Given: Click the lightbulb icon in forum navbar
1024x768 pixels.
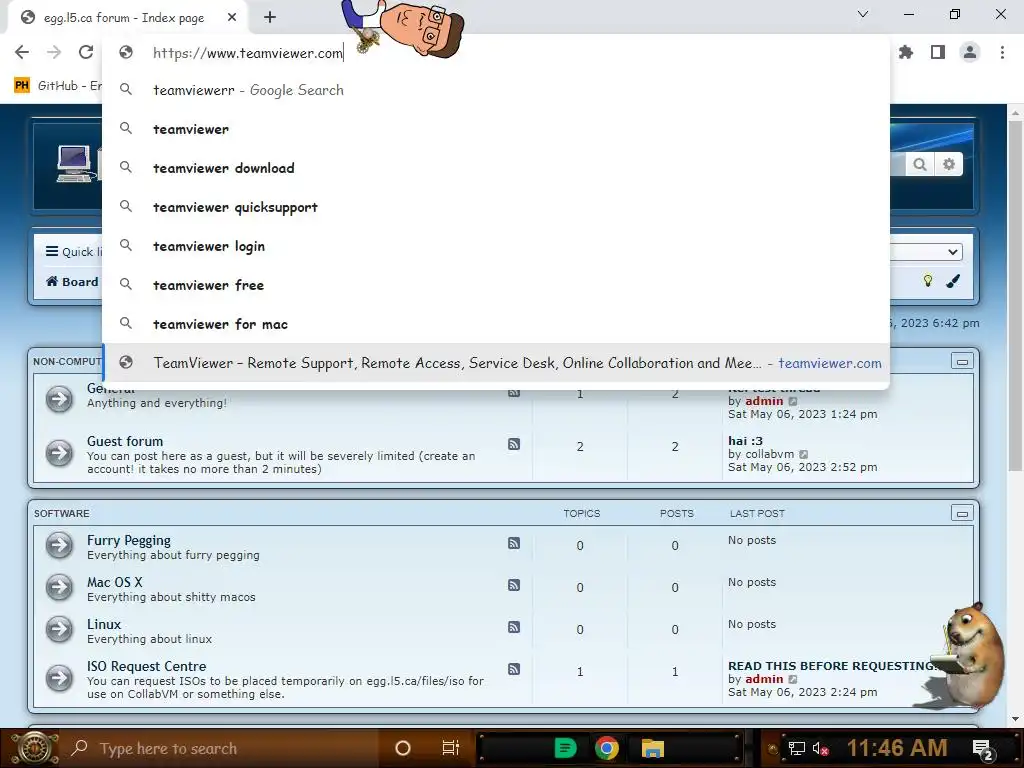Looking at the screenshot, I should tap(927, 281).
